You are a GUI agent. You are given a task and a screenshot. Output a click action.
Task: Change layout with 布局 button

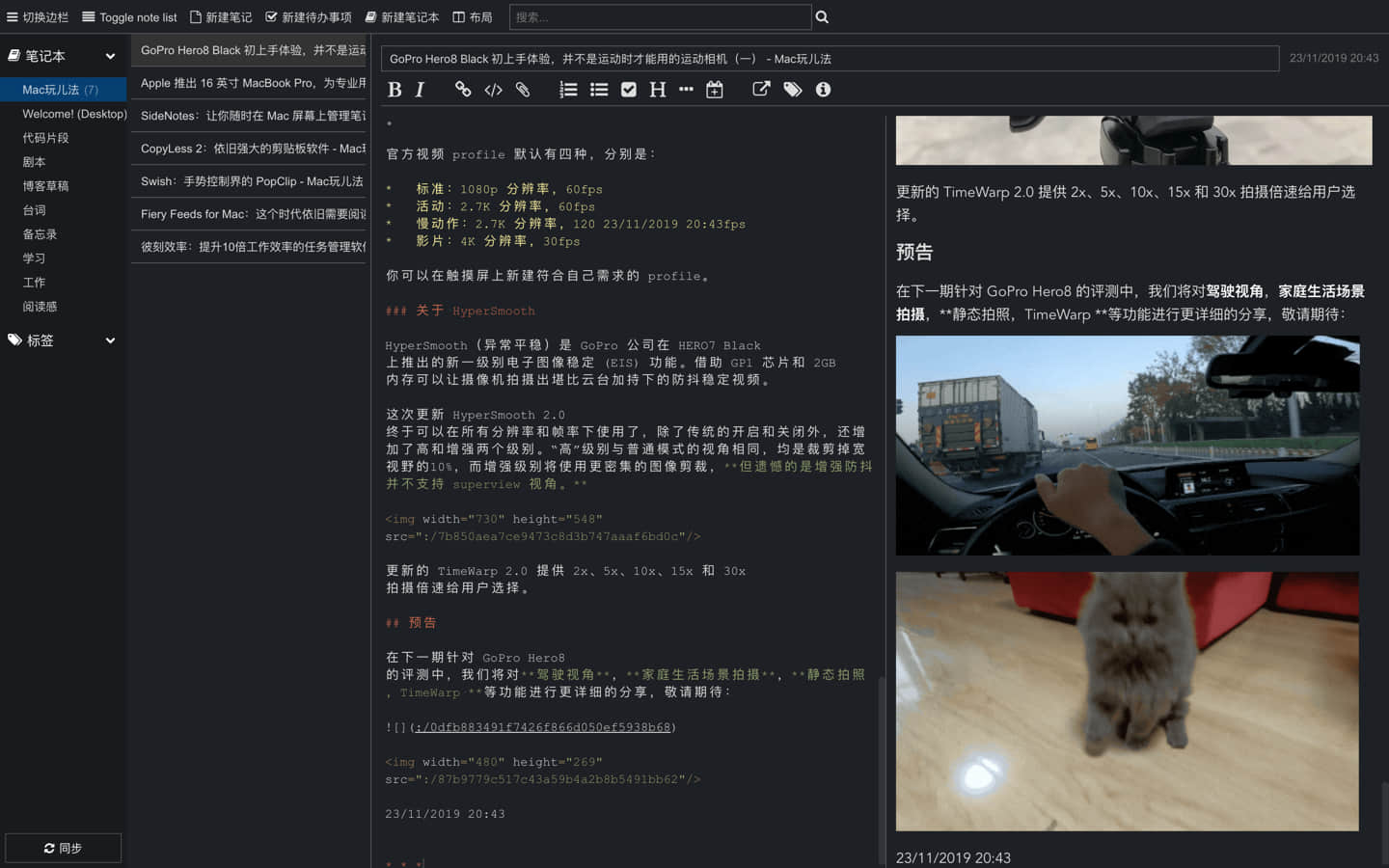pos(473,17)
